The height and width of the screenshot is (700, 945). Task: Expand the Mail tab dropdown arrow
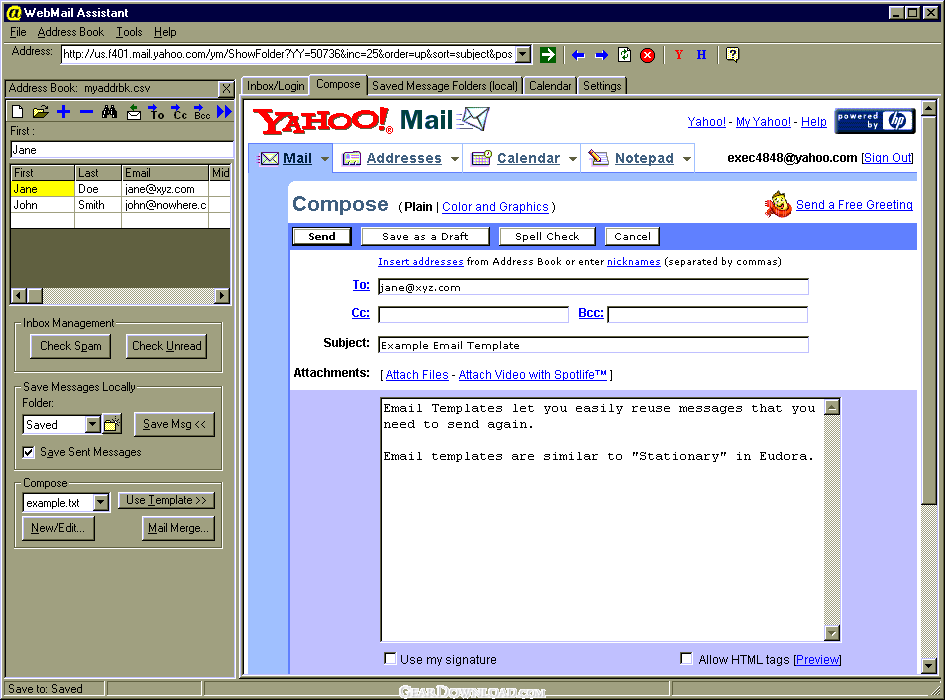[325, 159]
